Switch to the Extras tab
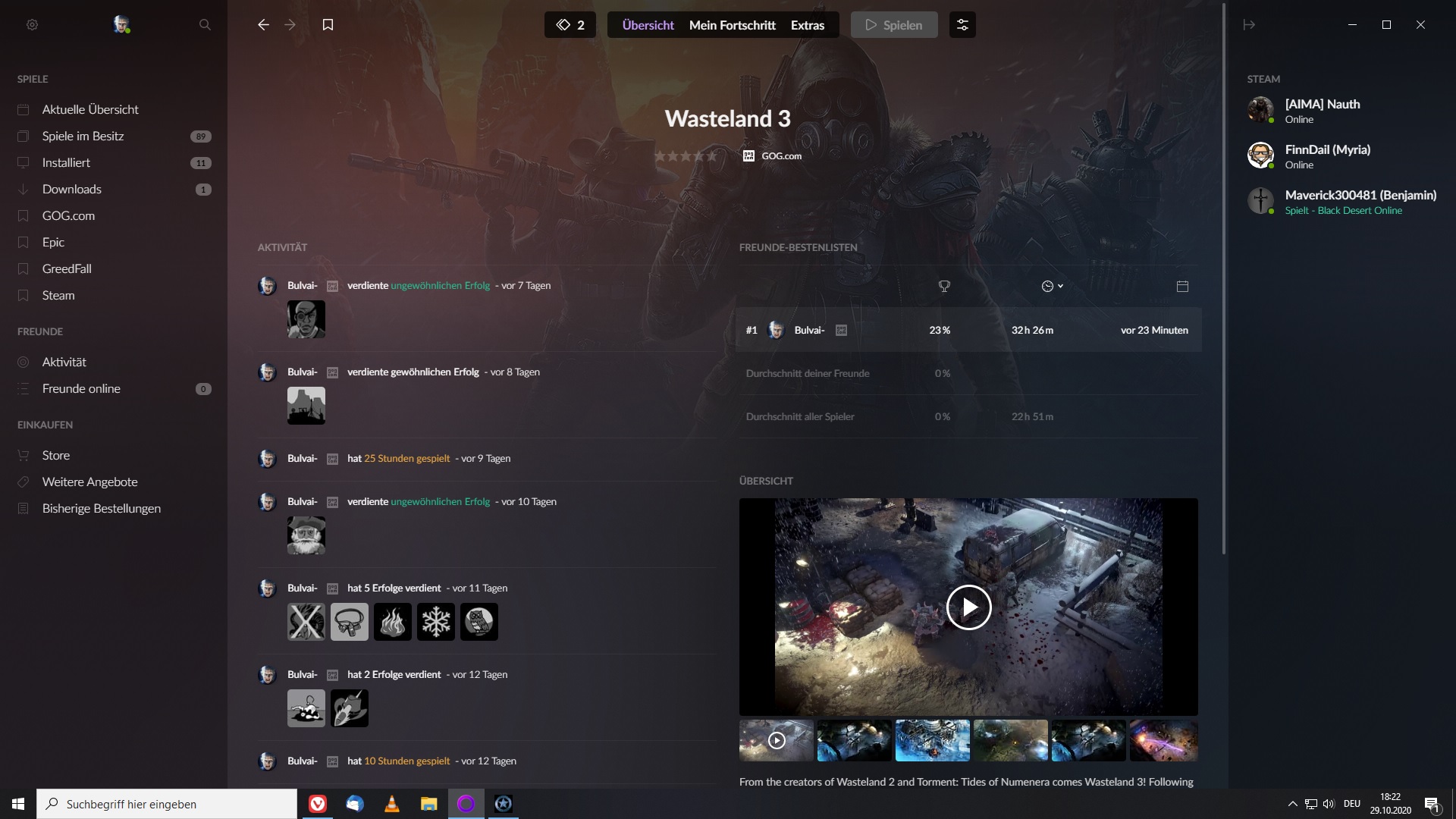Viewport: 1456px width, 819px height. 807,25
